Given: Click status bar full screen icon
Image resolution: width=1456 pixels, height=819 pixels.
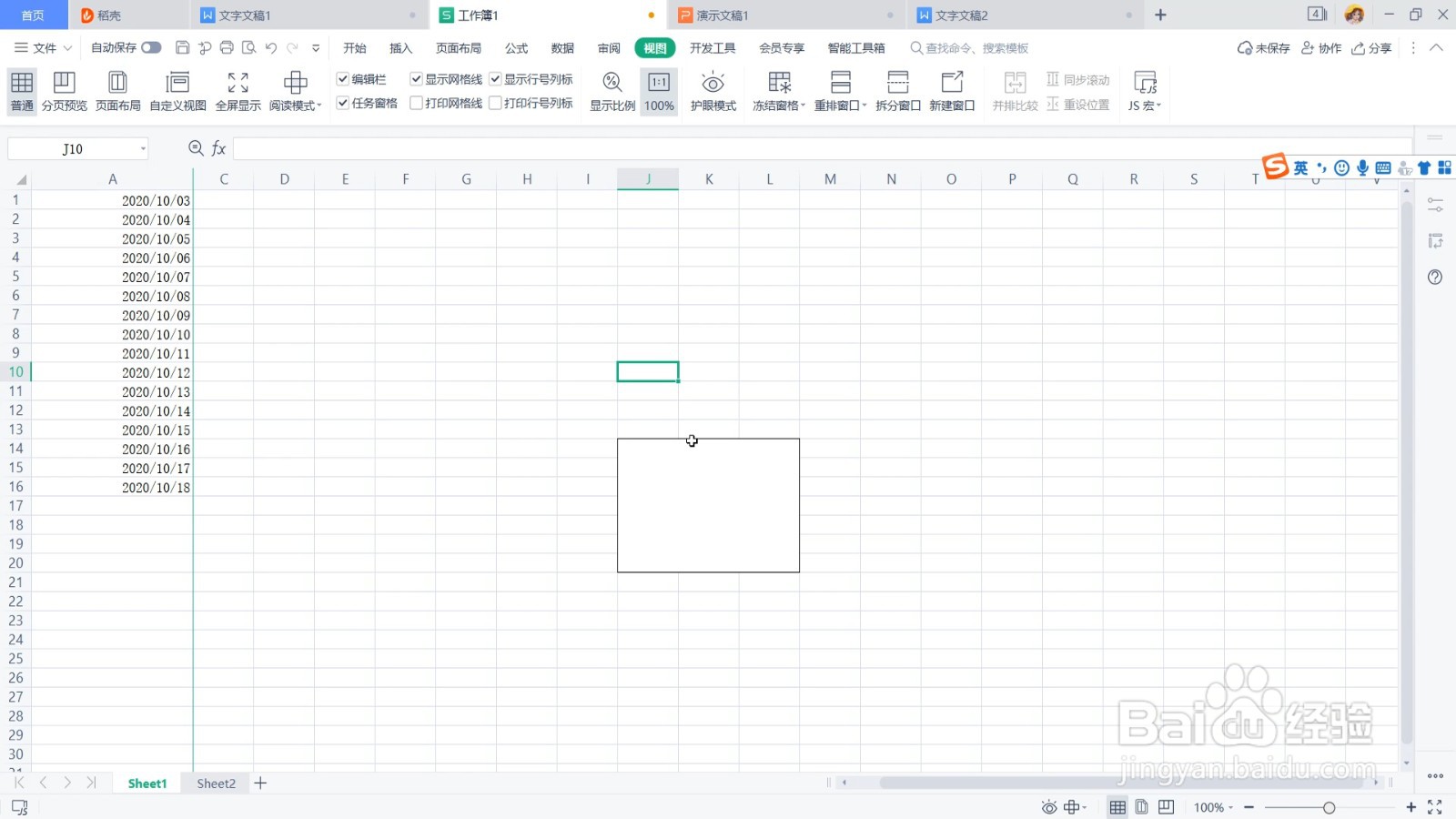Looking at the screenshot, I should pyautogui.click(x=1435, y=807).
